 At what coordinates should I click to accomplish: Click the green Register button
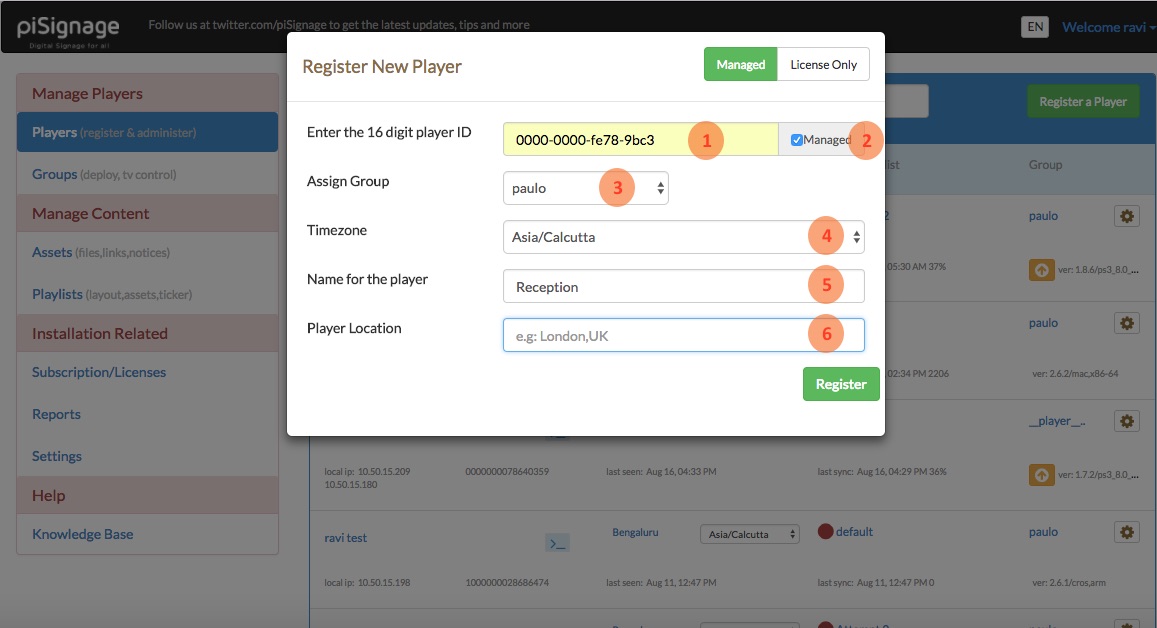[x=840, y=384]
